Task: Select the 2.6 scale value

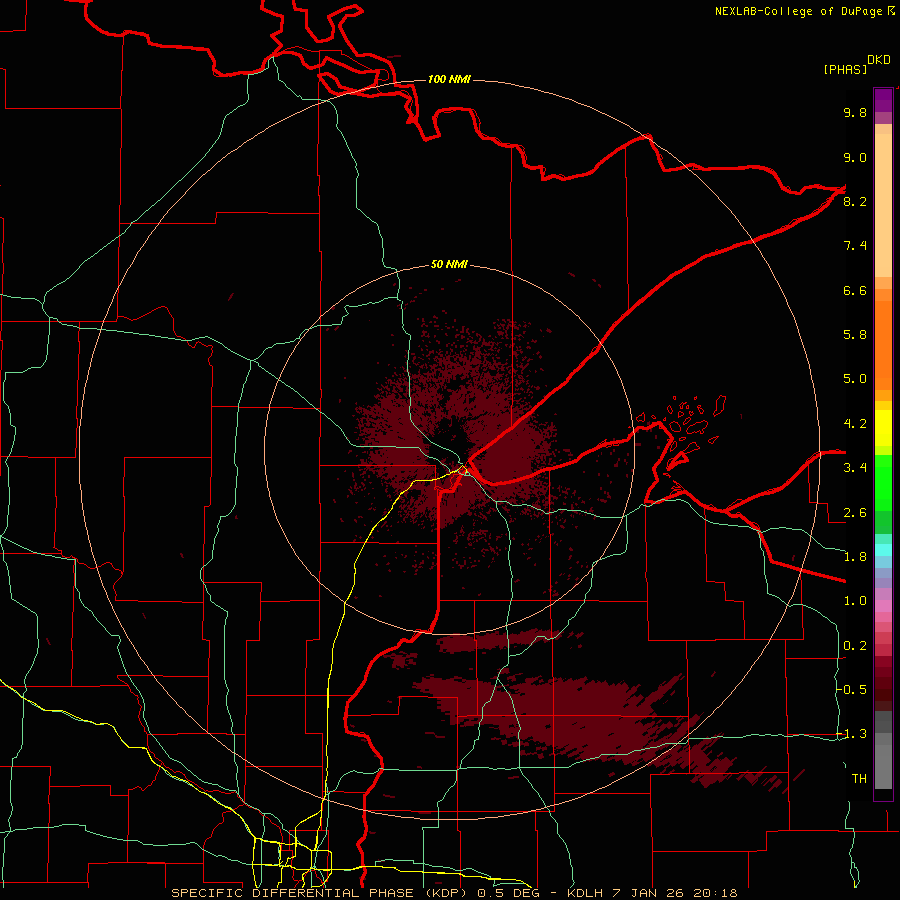Action: 855,513
